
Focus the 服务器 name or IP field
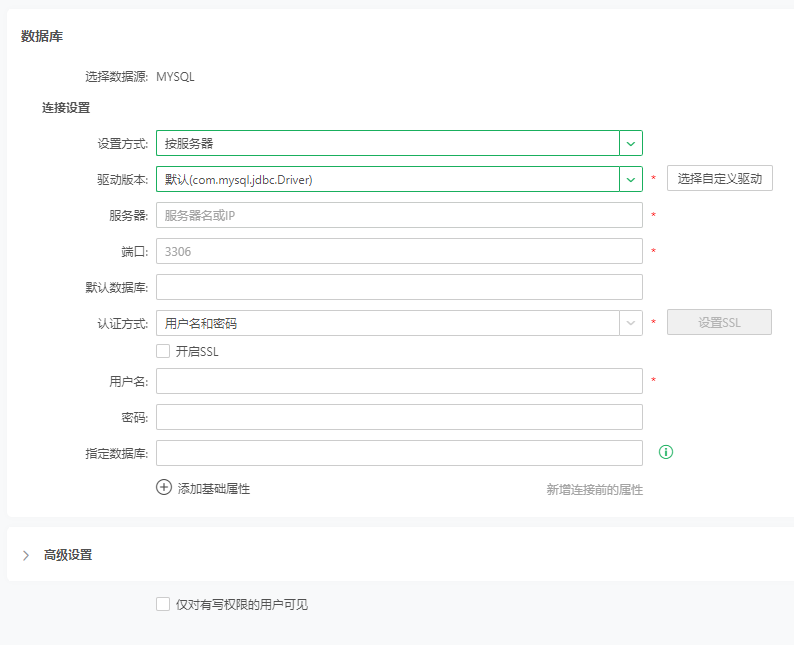pos(399,216)
